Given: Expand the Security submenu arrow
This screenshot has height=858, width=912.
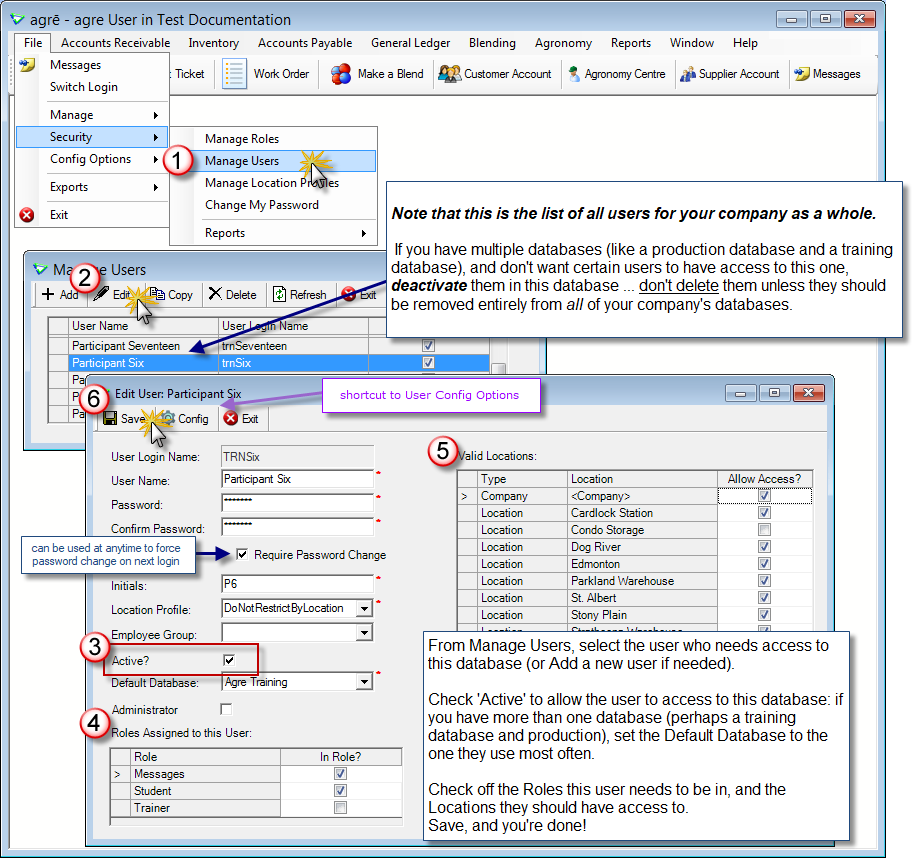Looking at the screenshot, I should coord(156,137).
